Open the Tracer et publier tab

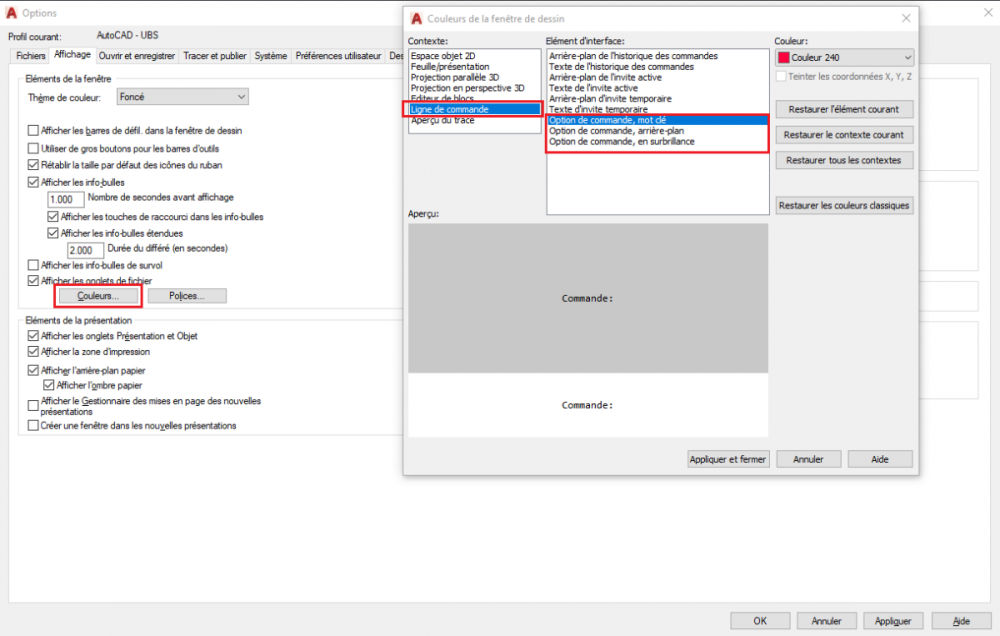[x=215, y=56]
